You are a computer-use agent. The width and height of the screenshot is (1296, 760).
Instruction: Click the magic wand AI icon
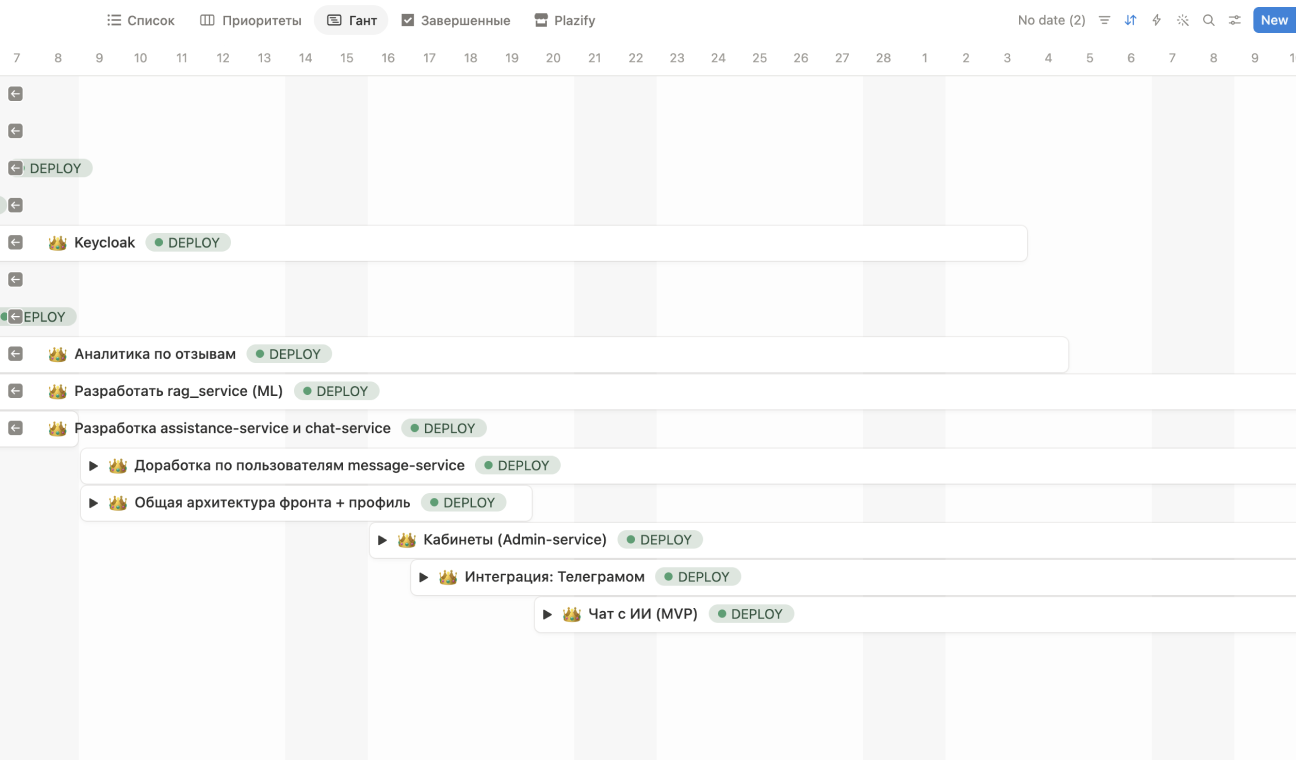(1183, 20)
